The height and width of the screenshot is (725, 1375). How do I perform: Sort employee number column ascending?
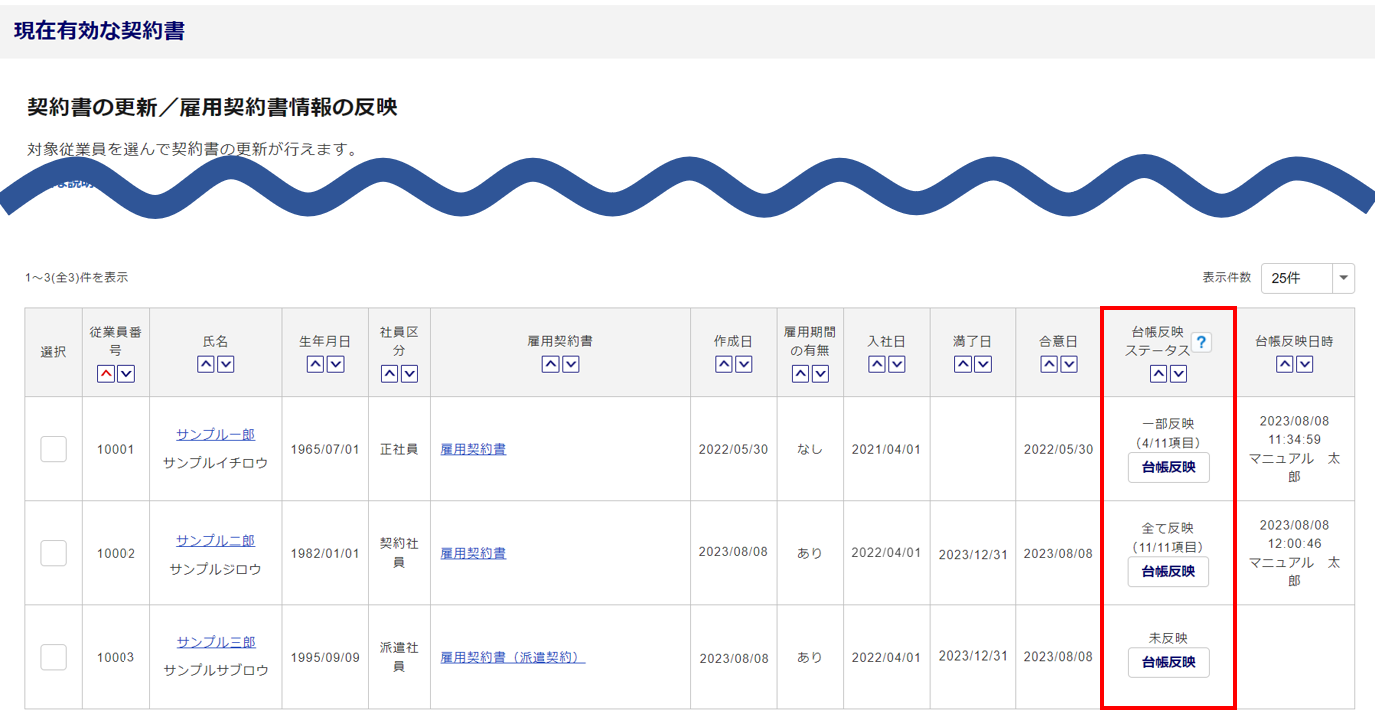point(106,374)
